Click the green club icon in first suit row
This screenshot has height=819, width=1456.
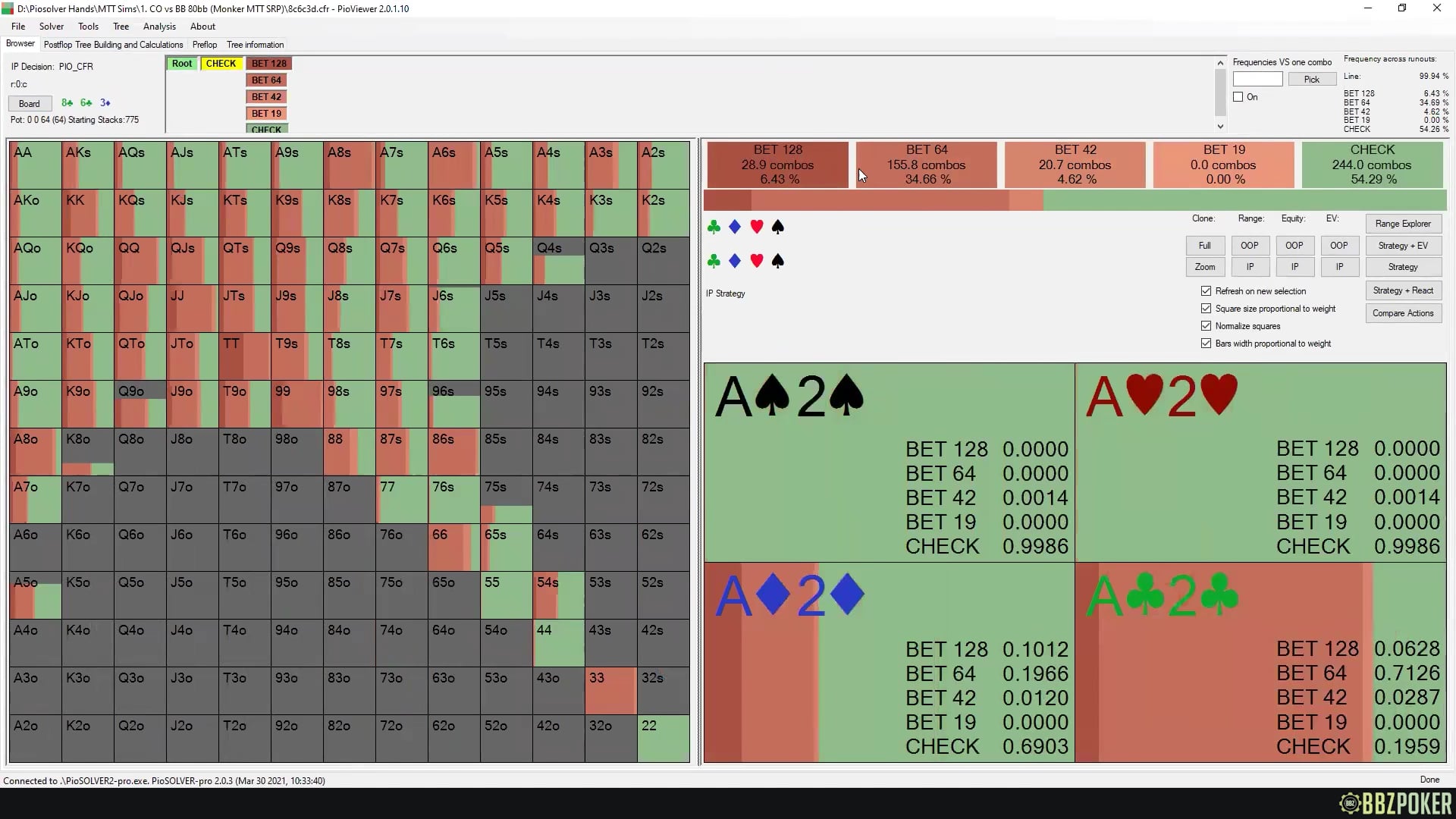point(713,227)
